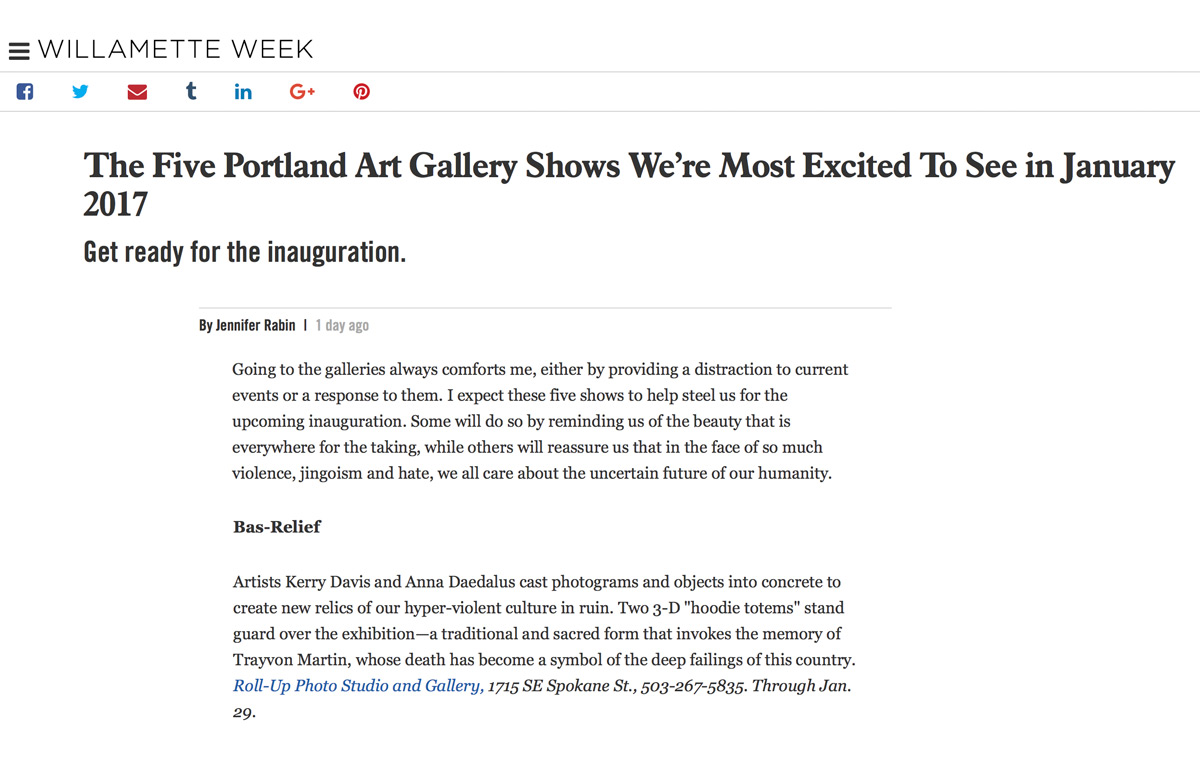The image size is (1200, 767).
Task: Click the 'Through Jan. 29' date text
Action: pos(802,687)
